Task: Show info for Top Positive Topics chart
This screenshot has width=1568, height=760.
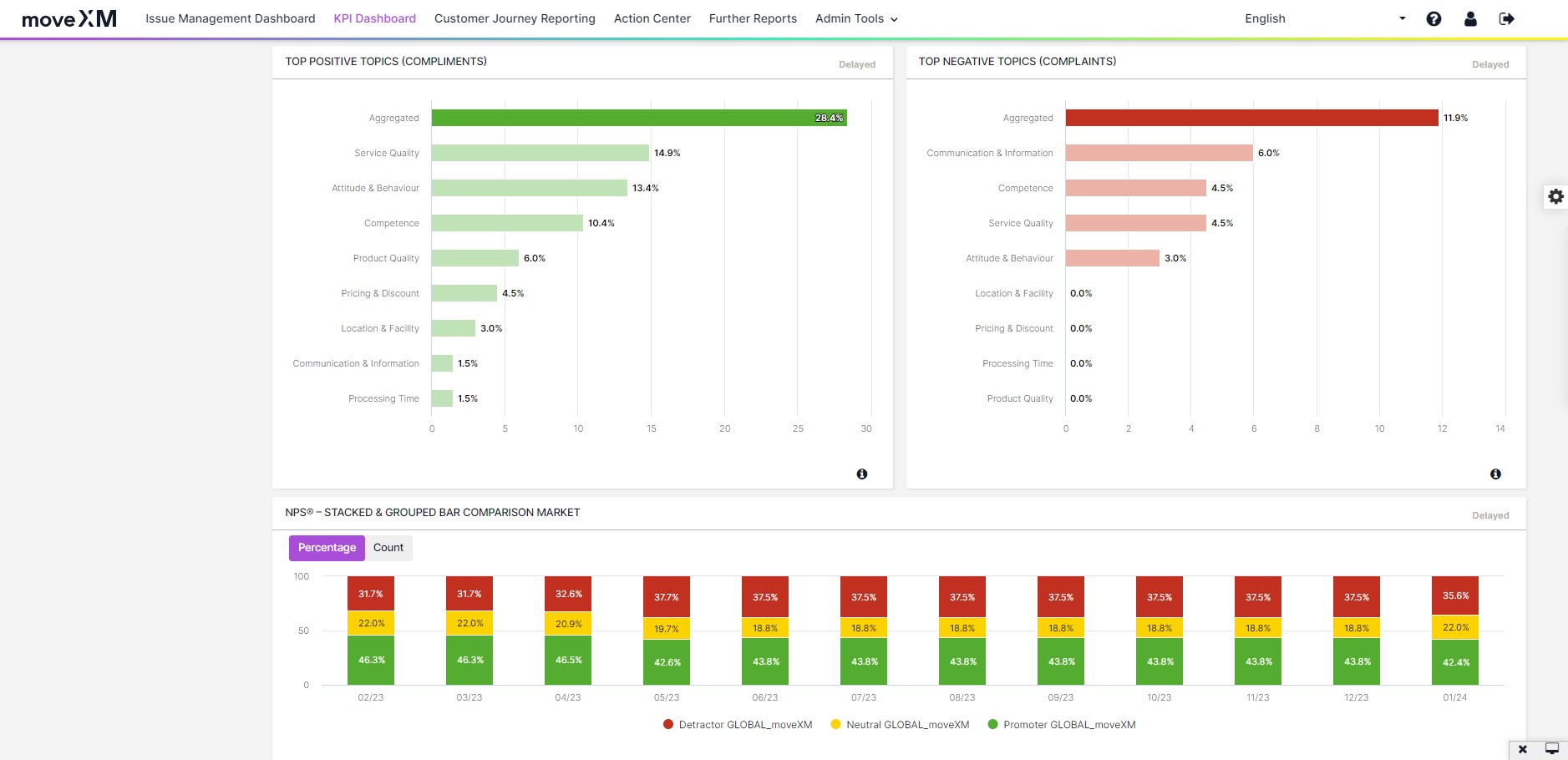Action: tap(862, 474)
